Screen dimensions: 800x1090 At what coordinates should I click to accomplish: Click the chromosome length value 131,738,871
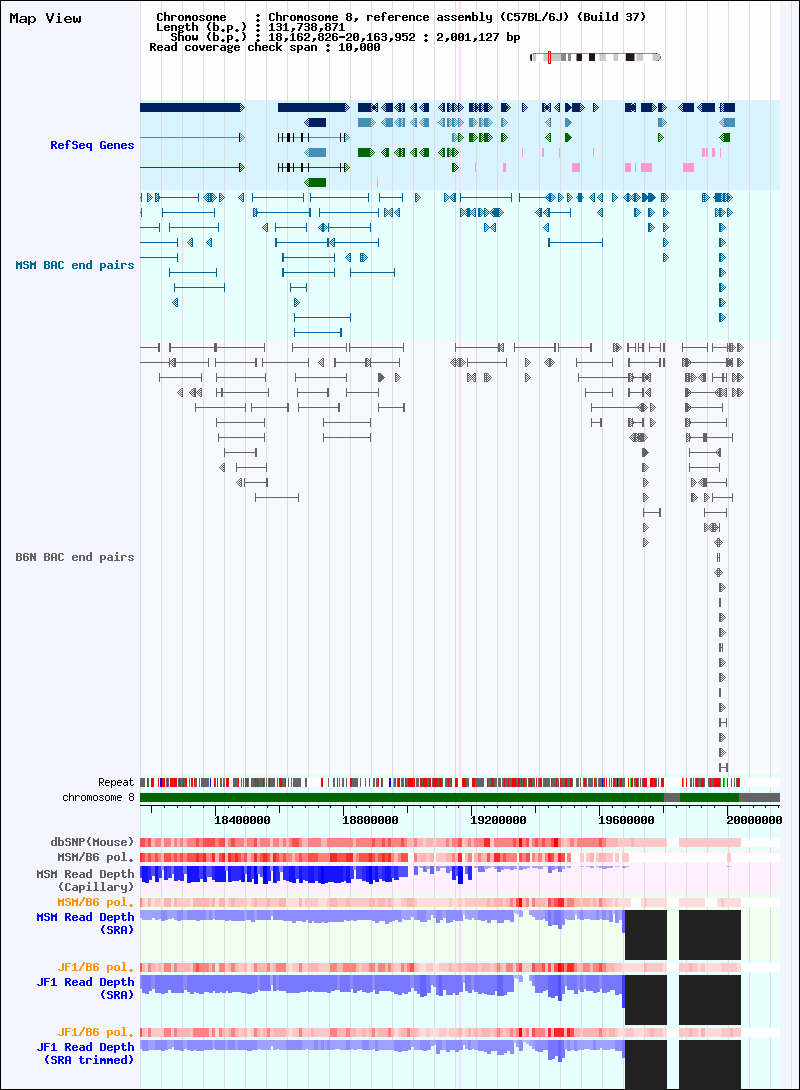(x=307, y=27)
